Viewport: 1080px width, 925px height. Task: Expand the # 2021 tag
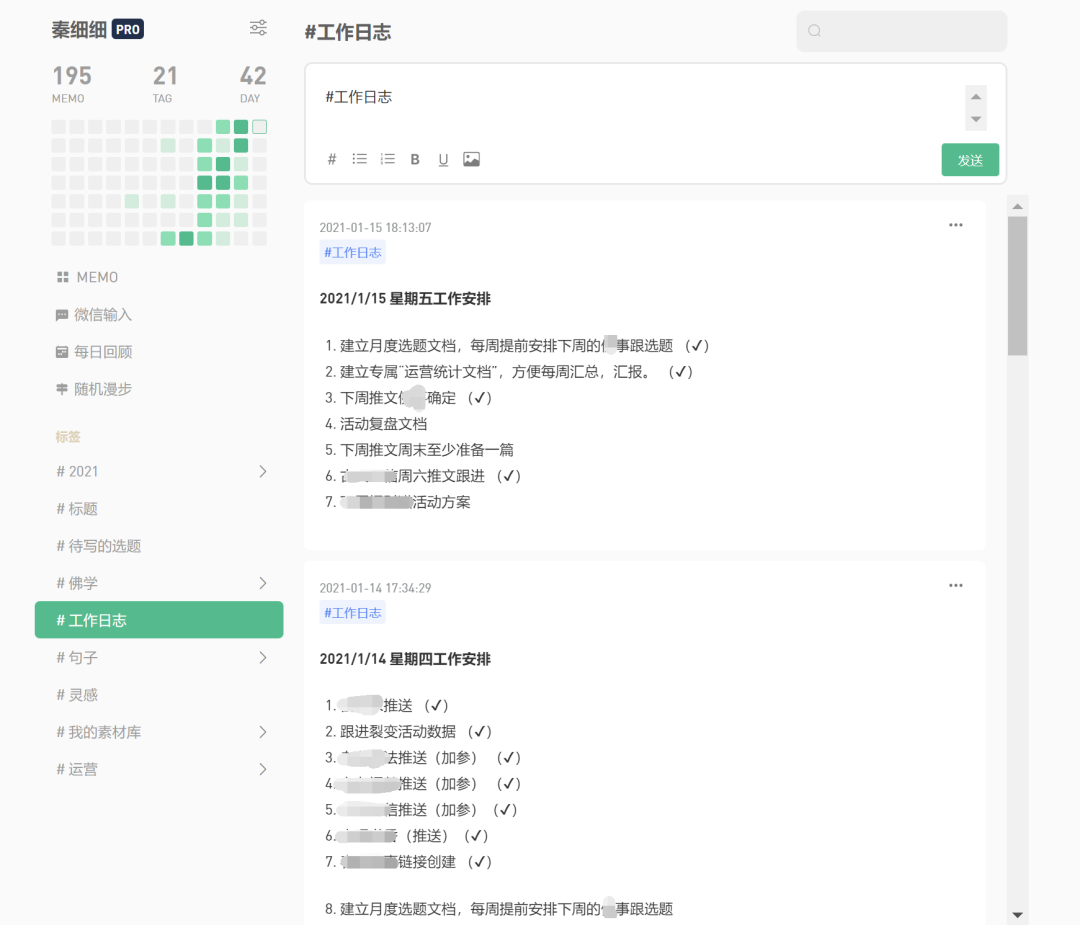[262, 471]
